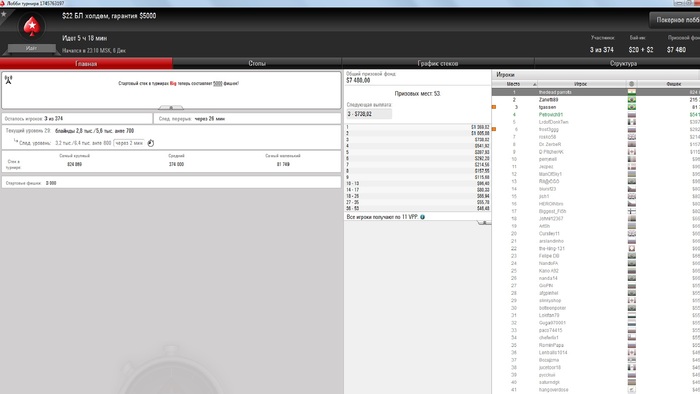Select player row ManOfSky1
This screenshot has width=700, height=394.
coord(596,174)
